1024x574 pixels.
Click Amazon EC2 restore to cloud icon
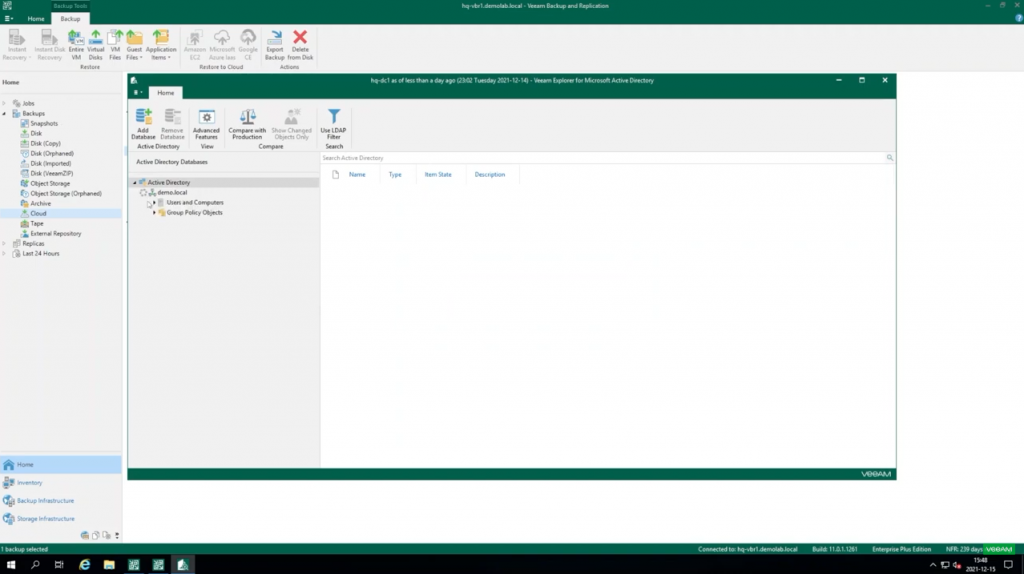point(195,45)
